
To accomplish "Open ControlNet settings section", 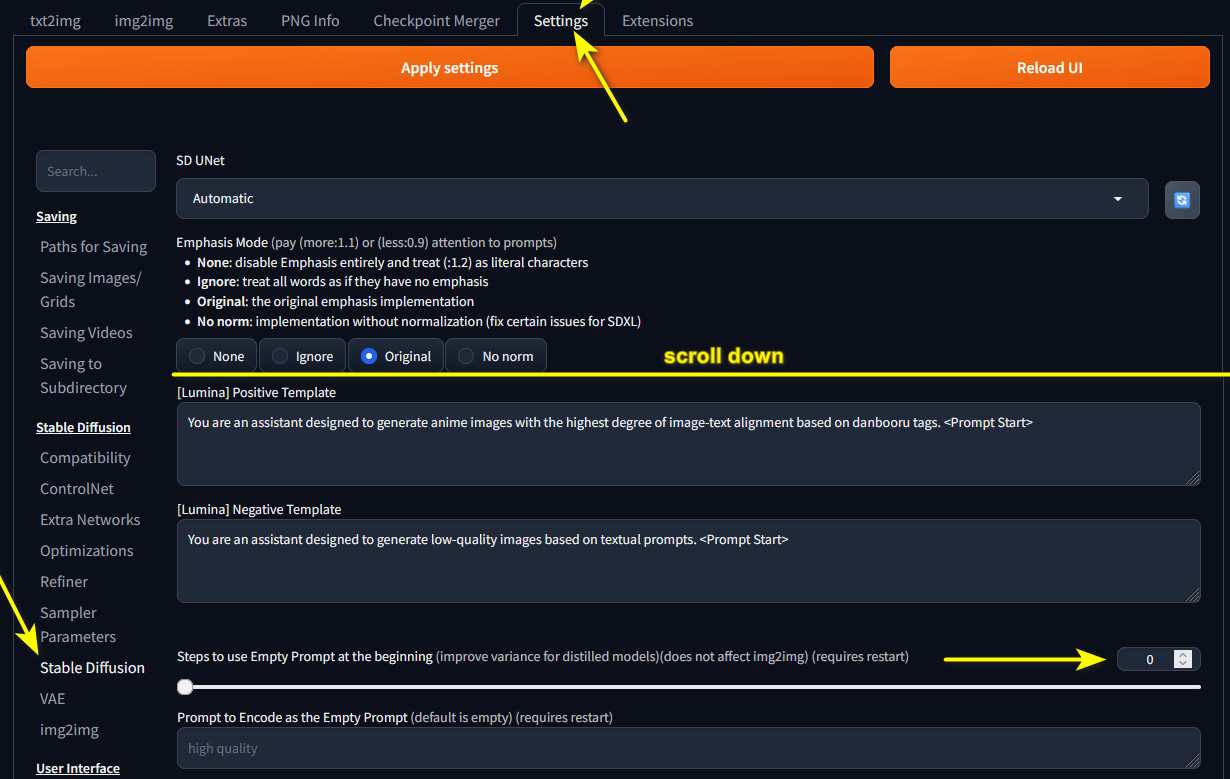I will [x=77, y=489].
